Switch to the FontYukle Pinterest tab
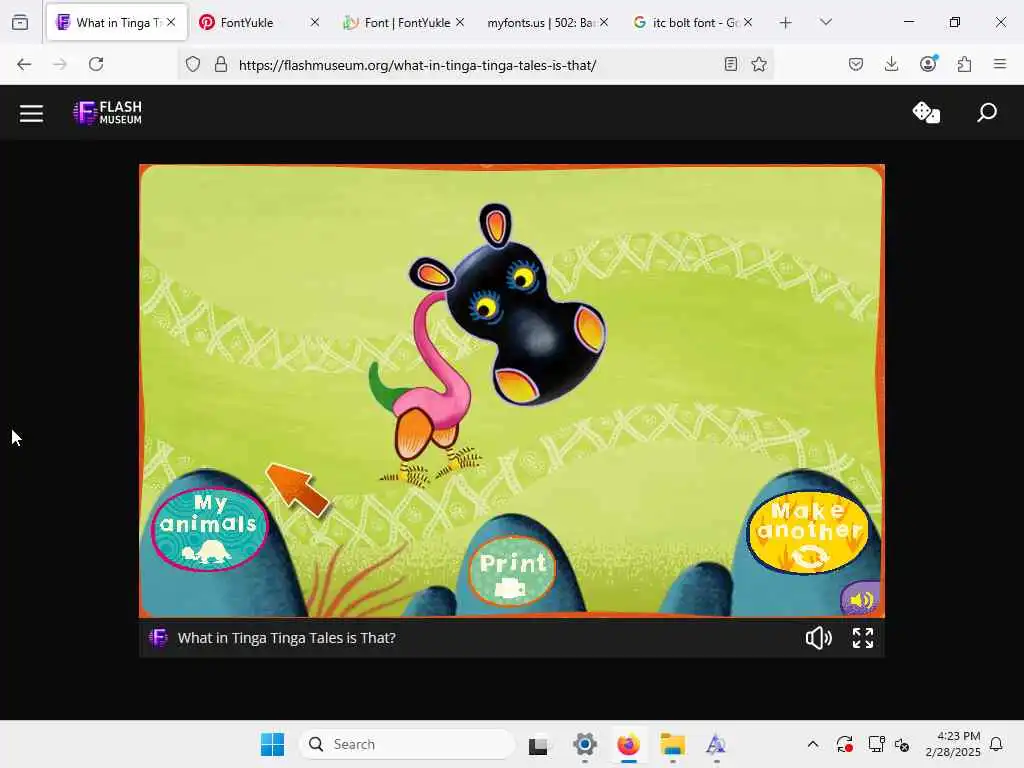Viewport: 1024px width, 768px height. [x=259, y=22]
